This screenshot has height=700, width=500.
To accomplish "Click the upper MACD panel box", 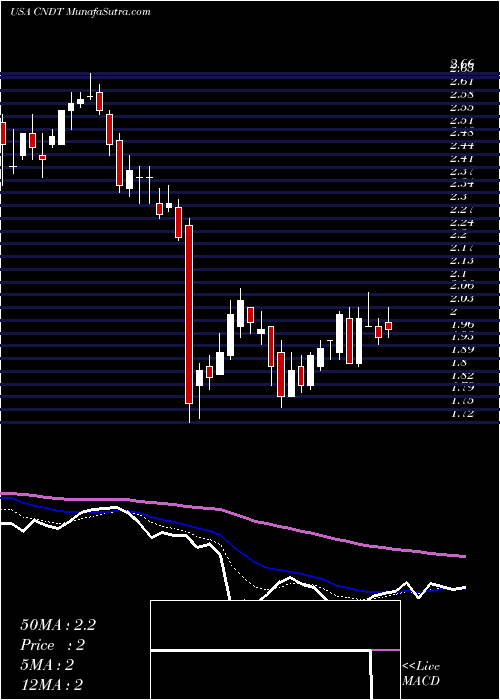I will [x=275, y=625].
